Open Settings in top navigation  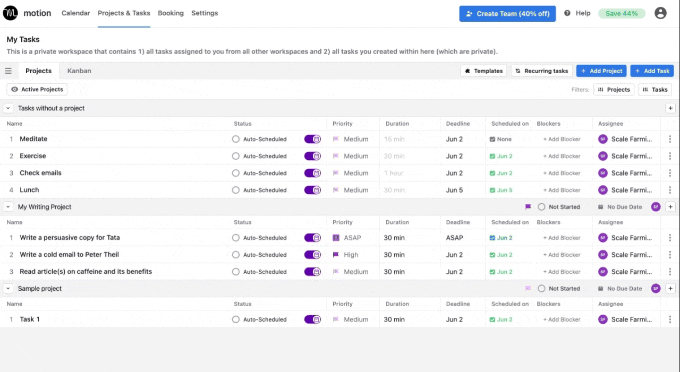[205, 13]
